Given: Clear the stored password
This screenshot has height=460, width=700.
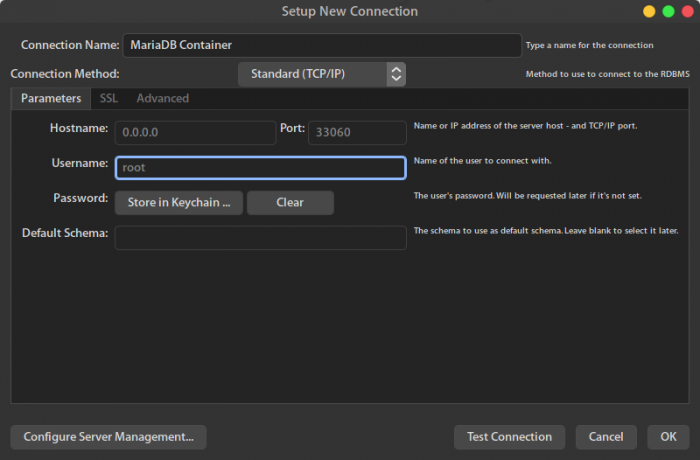Looking at the screenshot, I should 290,202.
